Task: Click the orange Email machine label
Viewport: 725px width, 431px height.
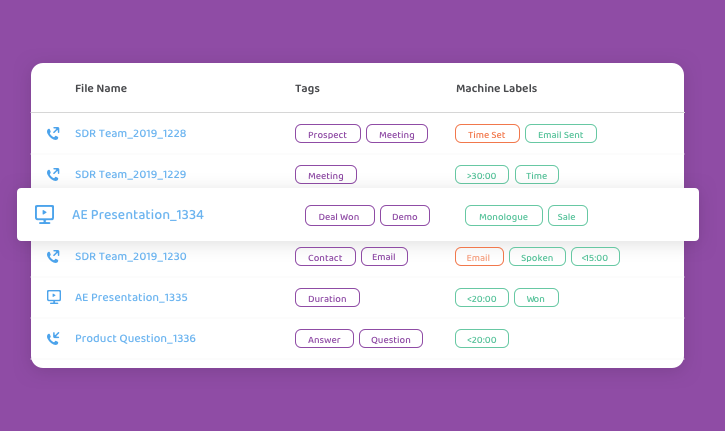Action: (479, 257)
